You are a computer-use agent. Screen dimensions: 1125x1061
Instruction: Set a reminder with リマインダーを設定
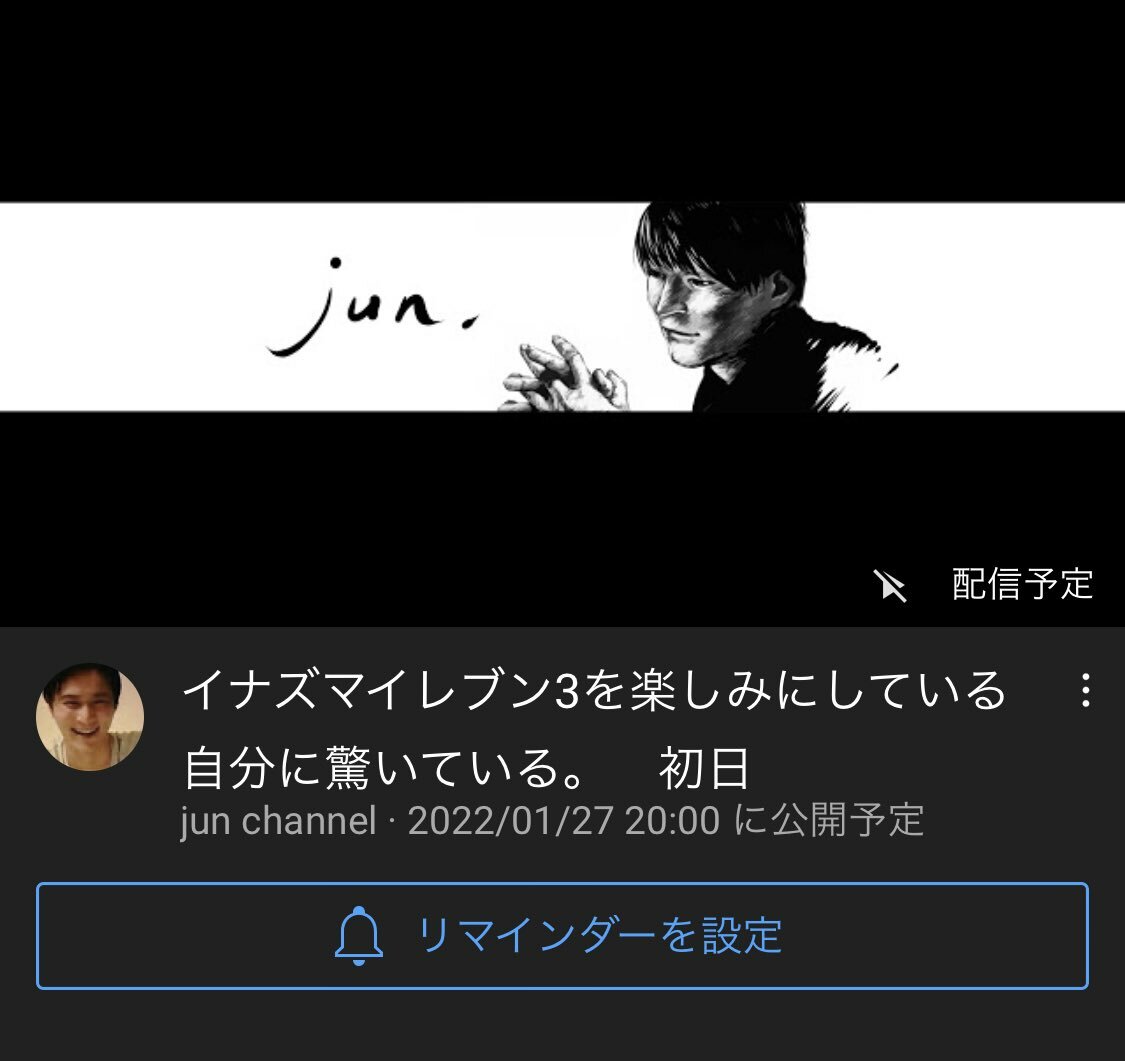562,936
